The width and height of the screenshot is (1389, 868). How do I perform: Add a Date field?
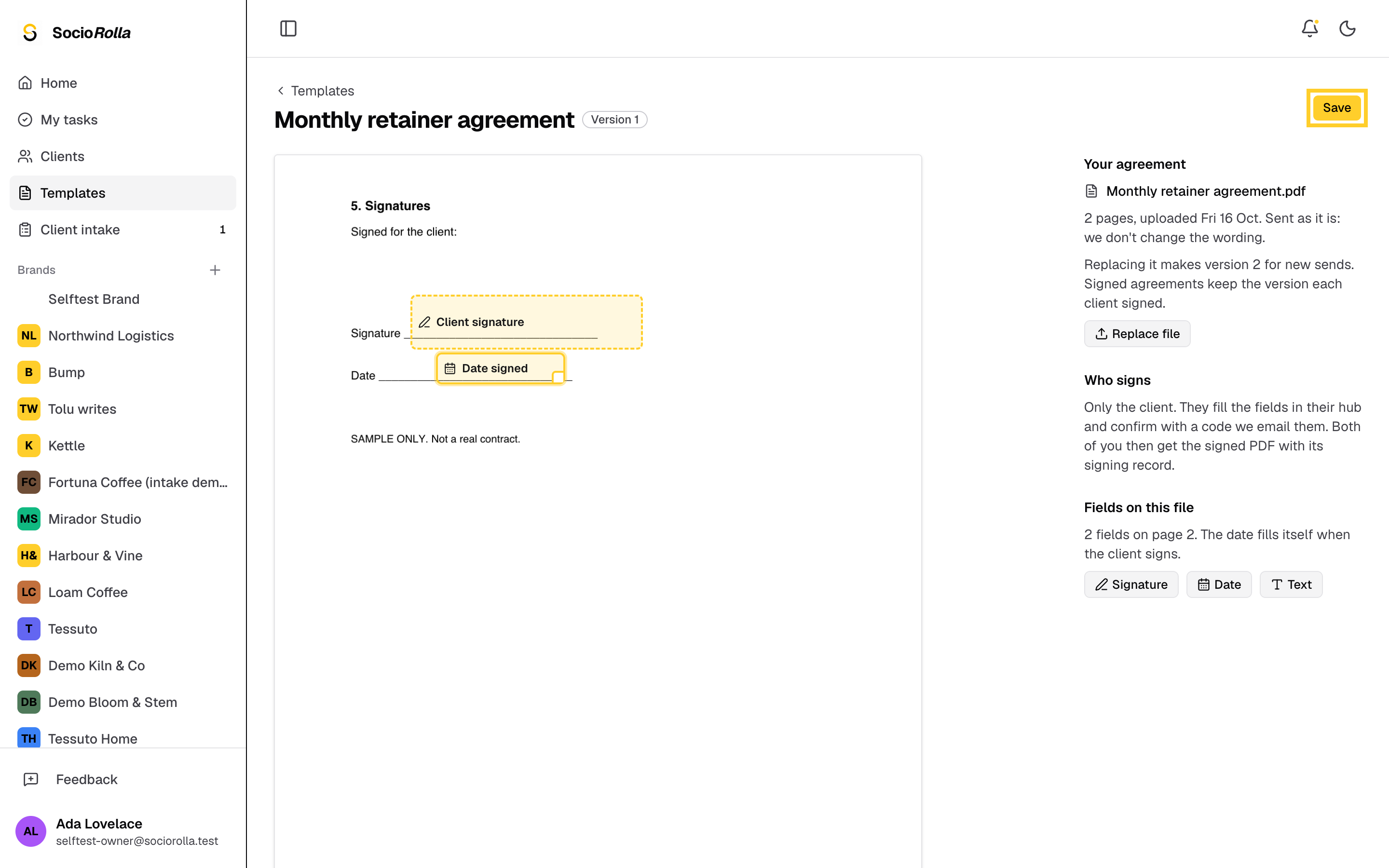[1219, 584]
